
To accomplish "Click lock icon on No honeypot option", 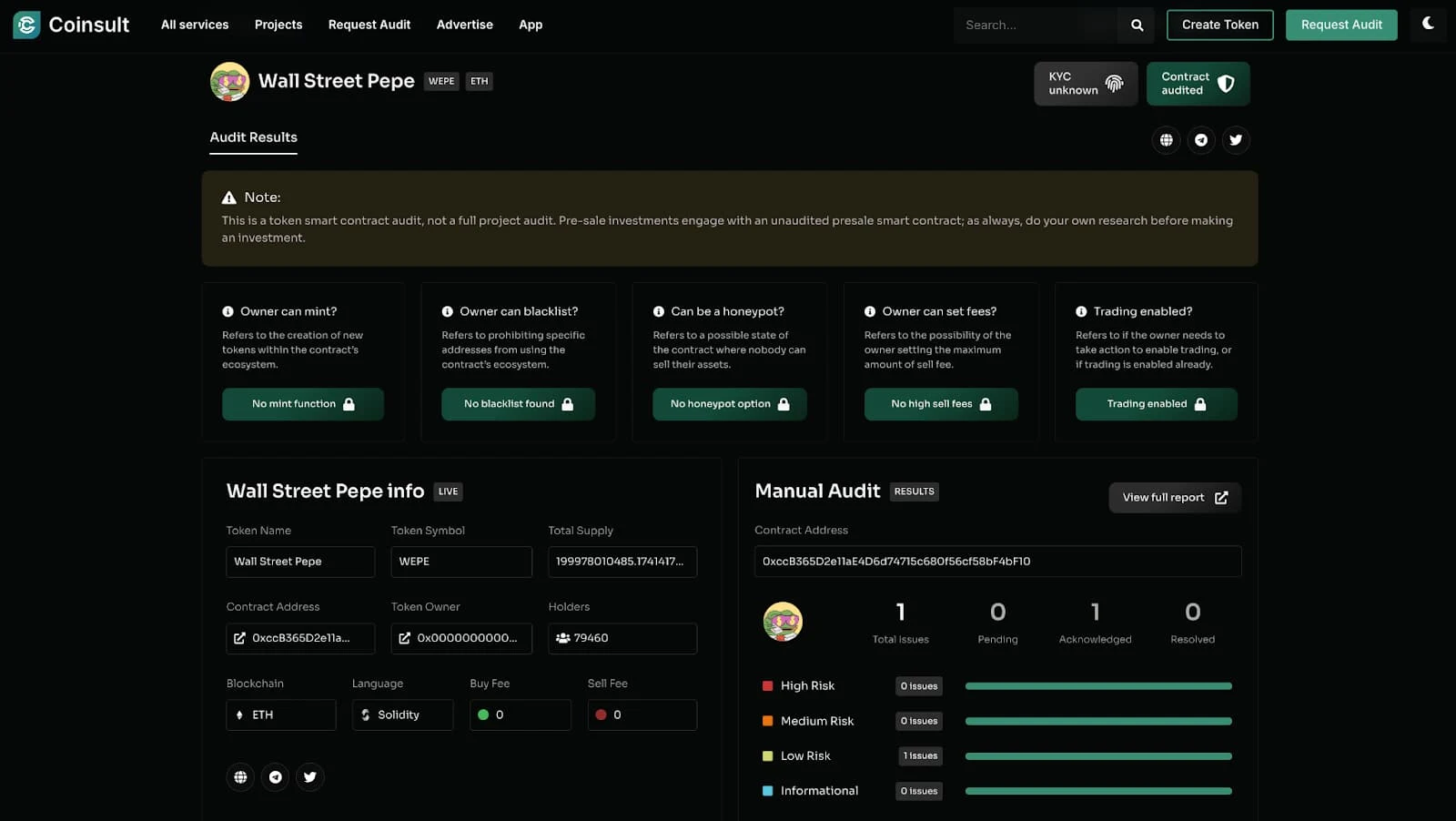I will (x=784, y=404).
